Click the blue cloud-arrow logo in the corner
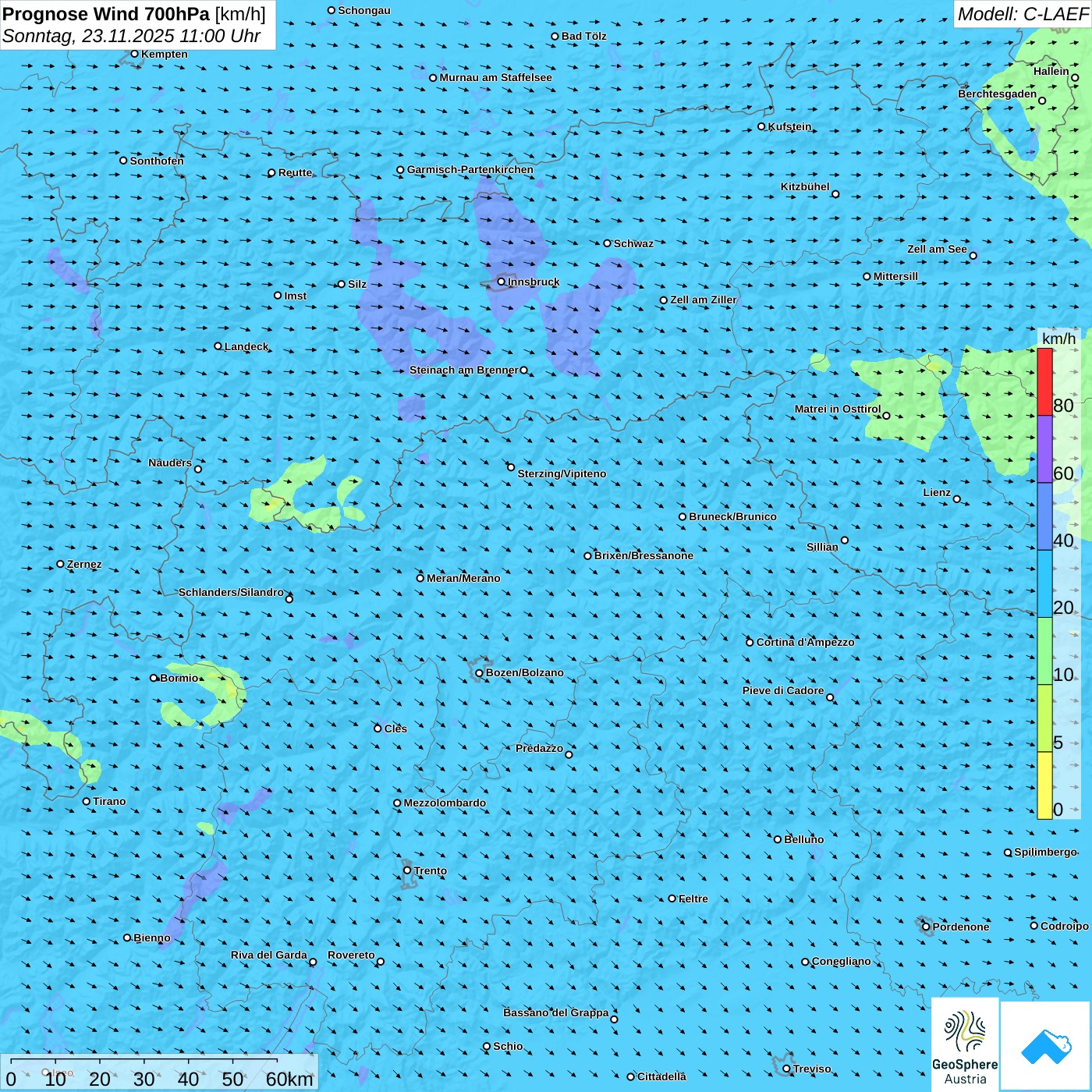Image resolution: width=1092 pixels, height=1092 pixels. [1045, 1046]
